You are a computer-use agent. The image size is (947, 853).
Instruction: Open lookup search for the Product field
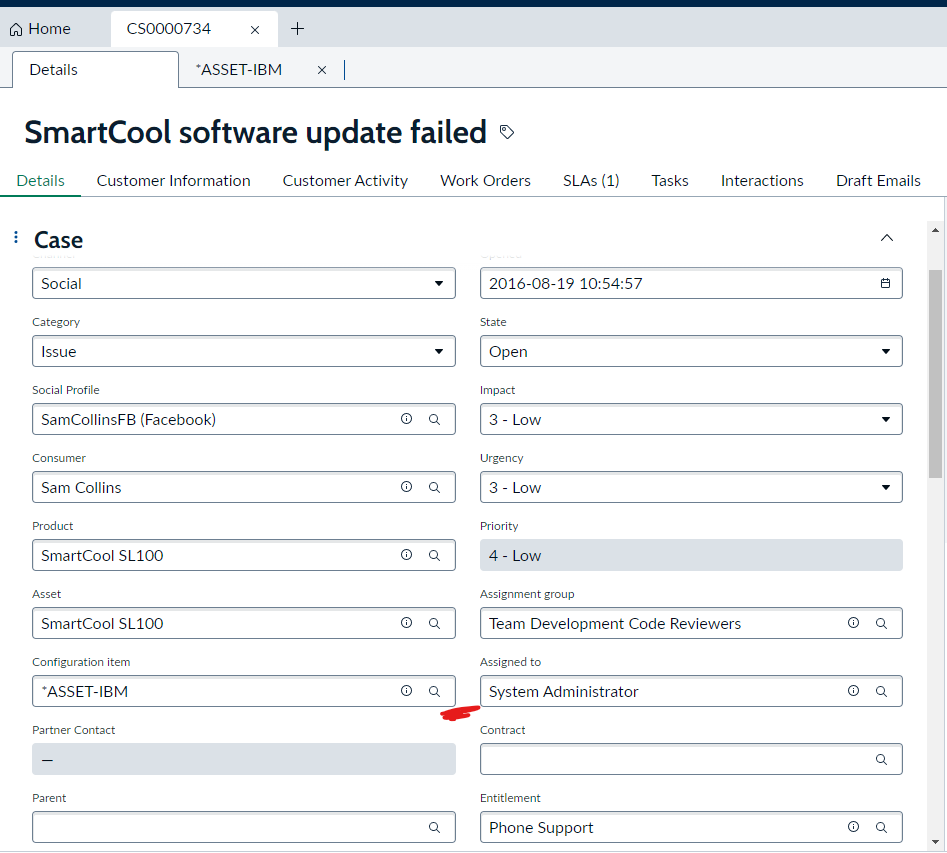(x=434, y=555)
